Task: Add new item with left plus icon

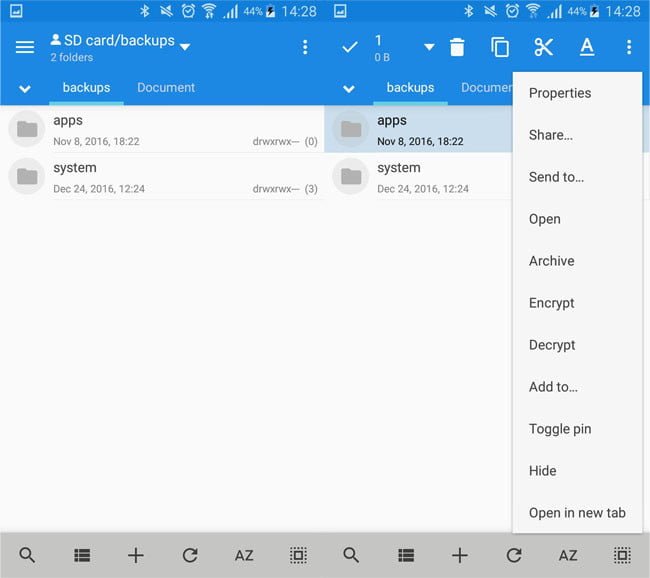Action: (136, 555)
